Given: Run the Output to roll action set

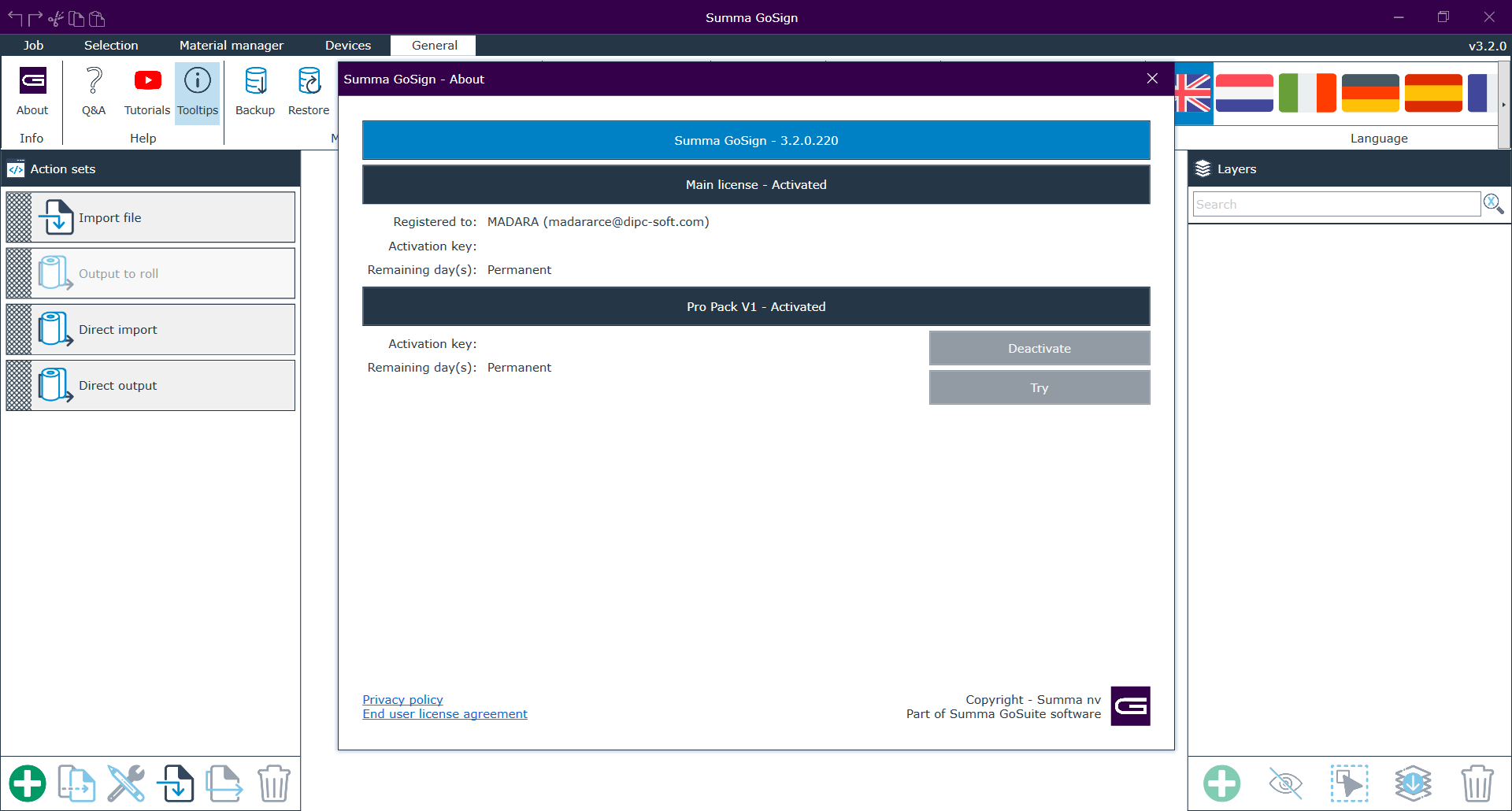Looking at the screenshot, I should pos(150,273).
